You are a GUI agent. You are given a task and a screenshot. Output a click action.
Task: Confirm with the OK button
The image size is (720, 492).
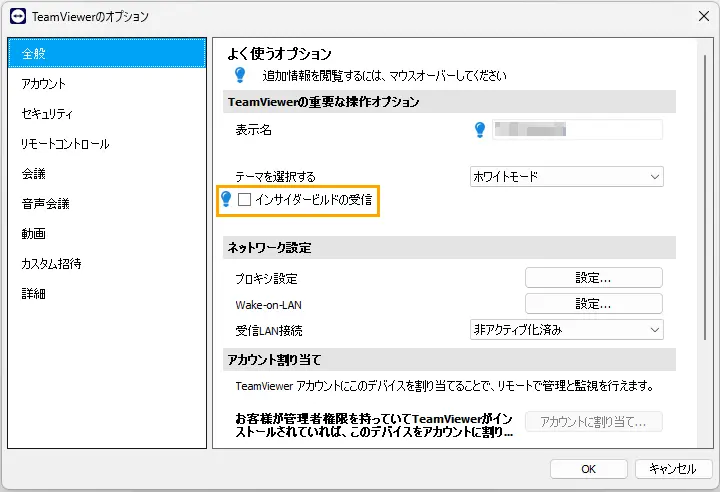[x=589, y=469]
